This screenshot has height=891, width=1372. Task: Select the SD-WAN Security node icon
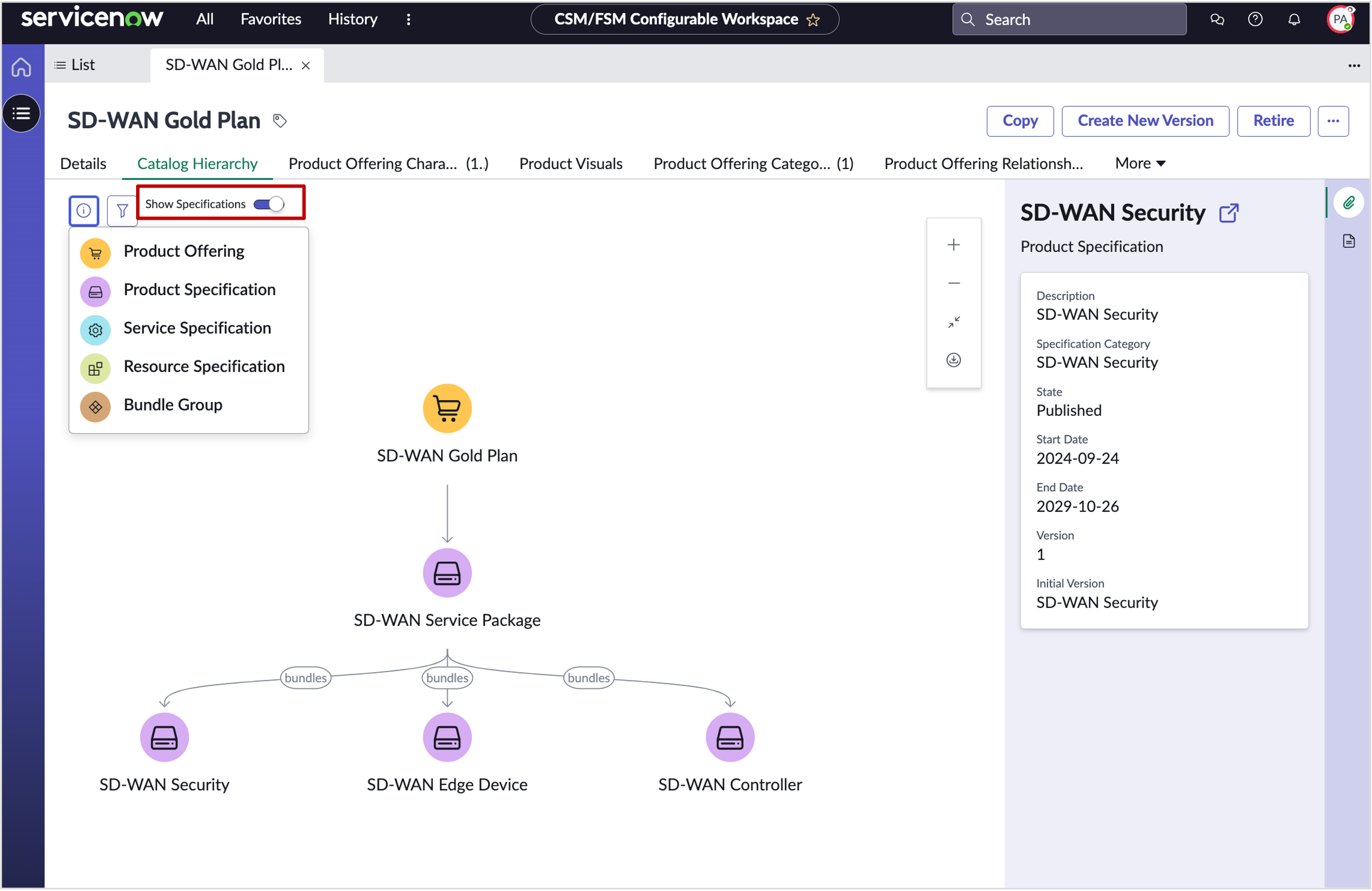[x=164, y=737]
